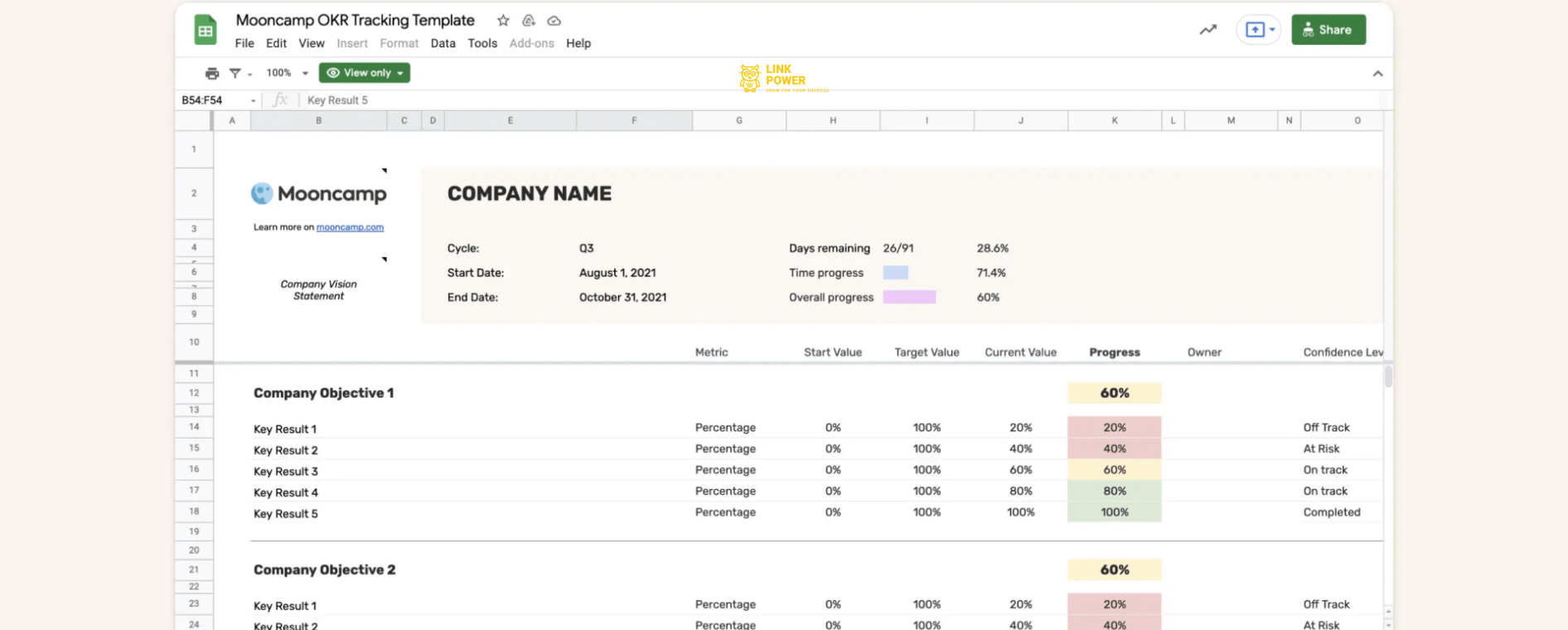1568x630 pixels.
Task: Open the Edit menu
Action: click(276, 43)
